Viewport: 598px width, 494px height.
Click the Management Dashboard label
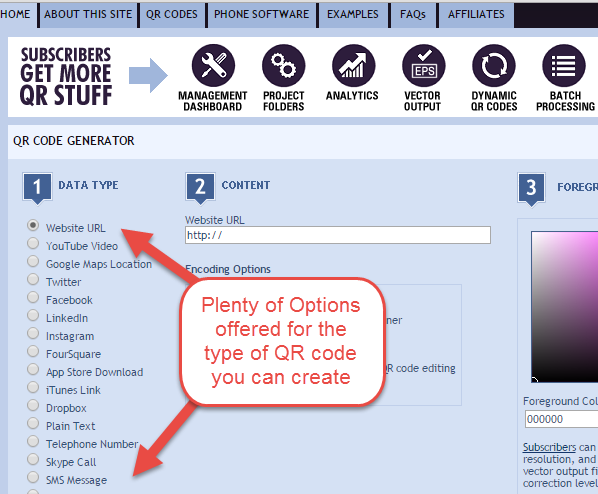pos(213,101)
